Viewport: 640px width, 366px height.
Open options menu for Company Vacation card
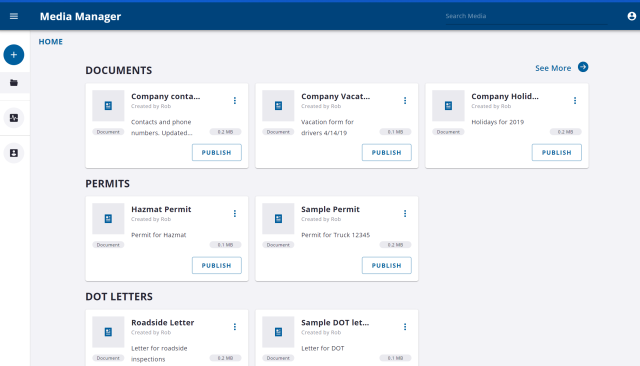click(x=405, y=101)
